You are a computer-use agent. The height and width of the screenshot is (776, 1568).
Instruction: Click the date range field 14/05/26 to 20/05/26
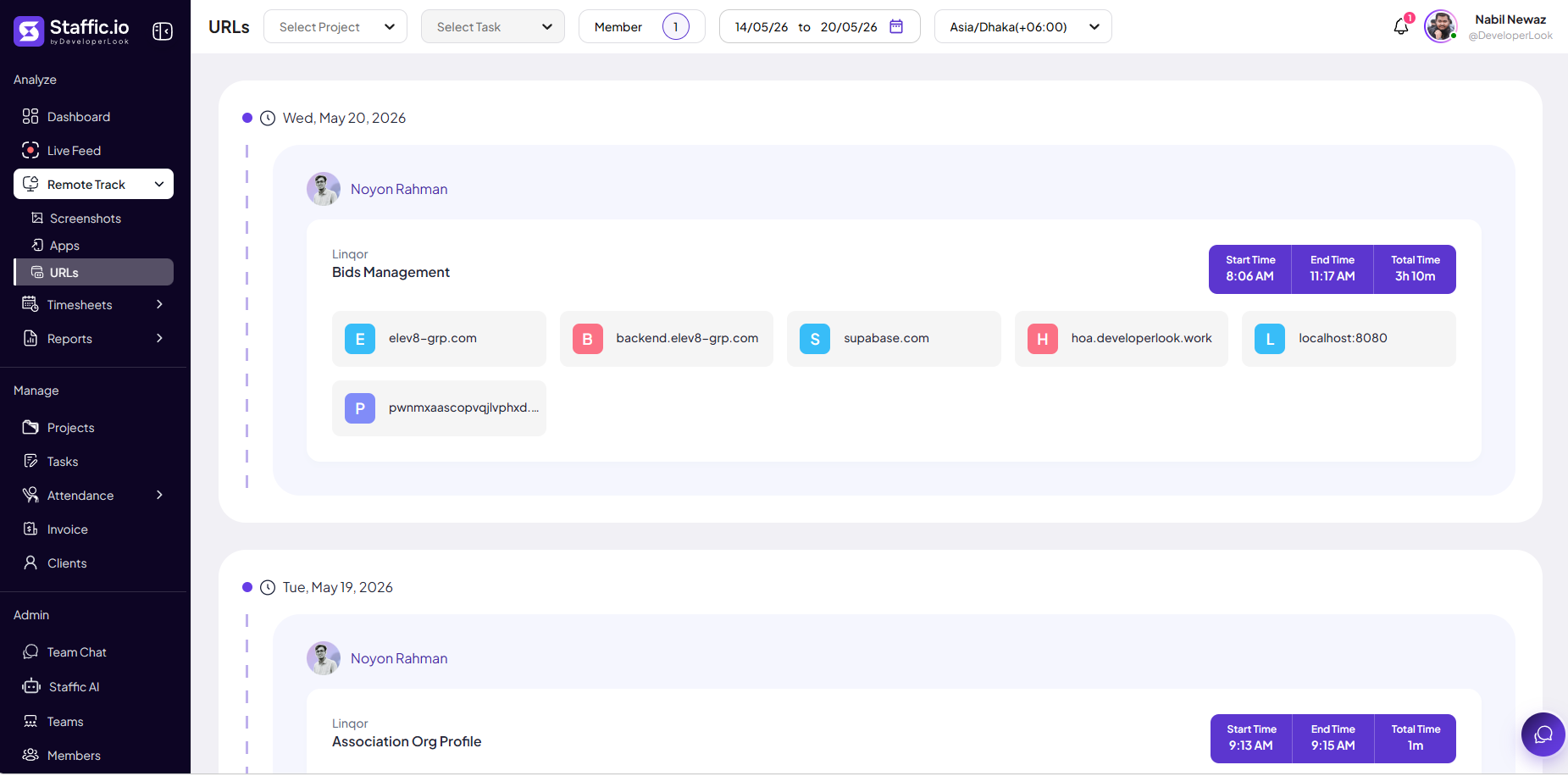(820, 26)
